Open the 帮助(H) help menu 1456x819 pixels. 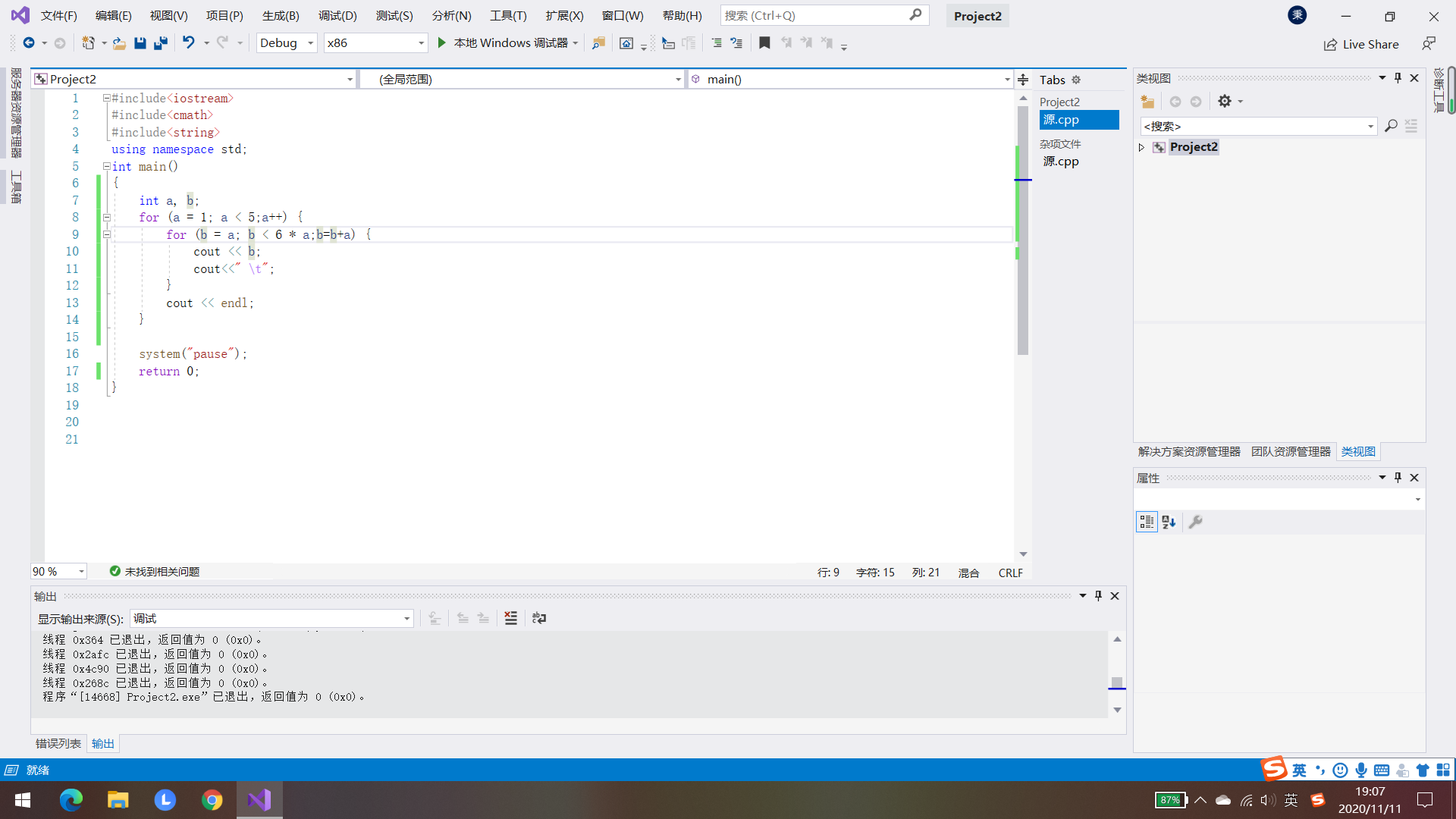coord(682,16)
